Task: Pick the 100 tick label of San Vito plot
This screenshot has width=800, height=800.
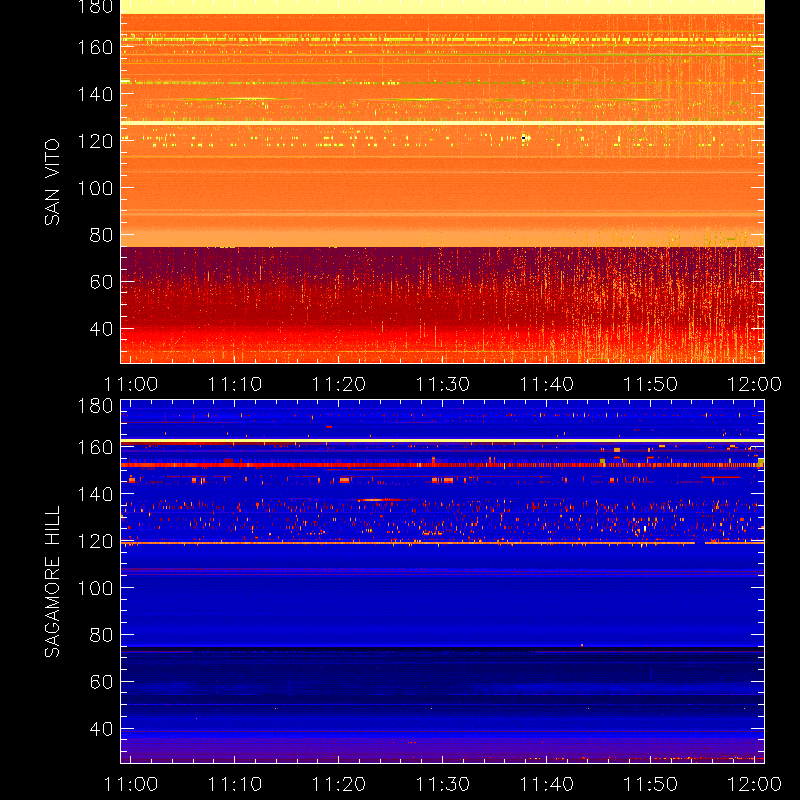Action: tap(95, 188)
